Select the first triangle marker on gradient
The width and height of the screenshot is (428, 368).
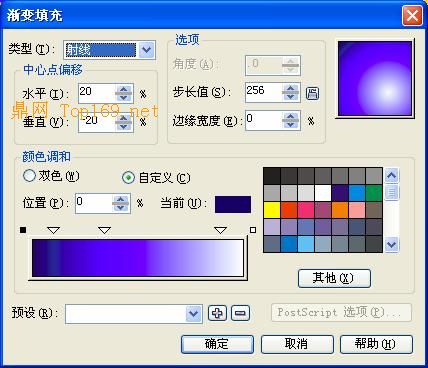(x=53, y=230)
